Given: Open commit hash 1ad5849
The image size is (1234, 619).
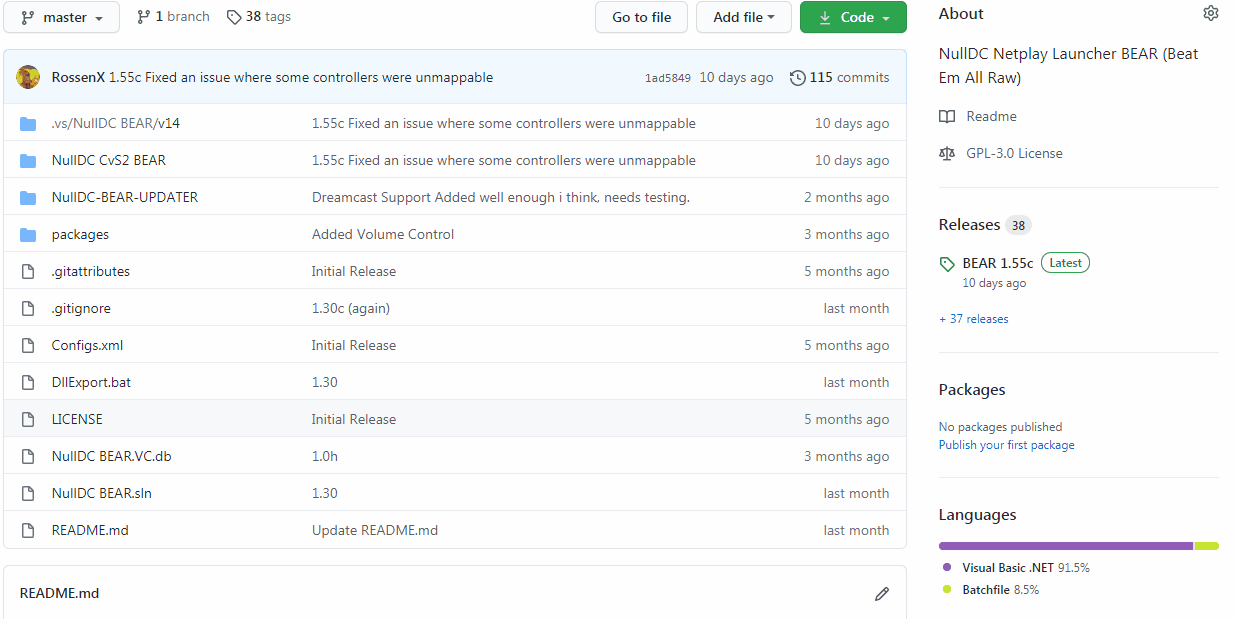Looking at the screenshot, I should 667,78.
